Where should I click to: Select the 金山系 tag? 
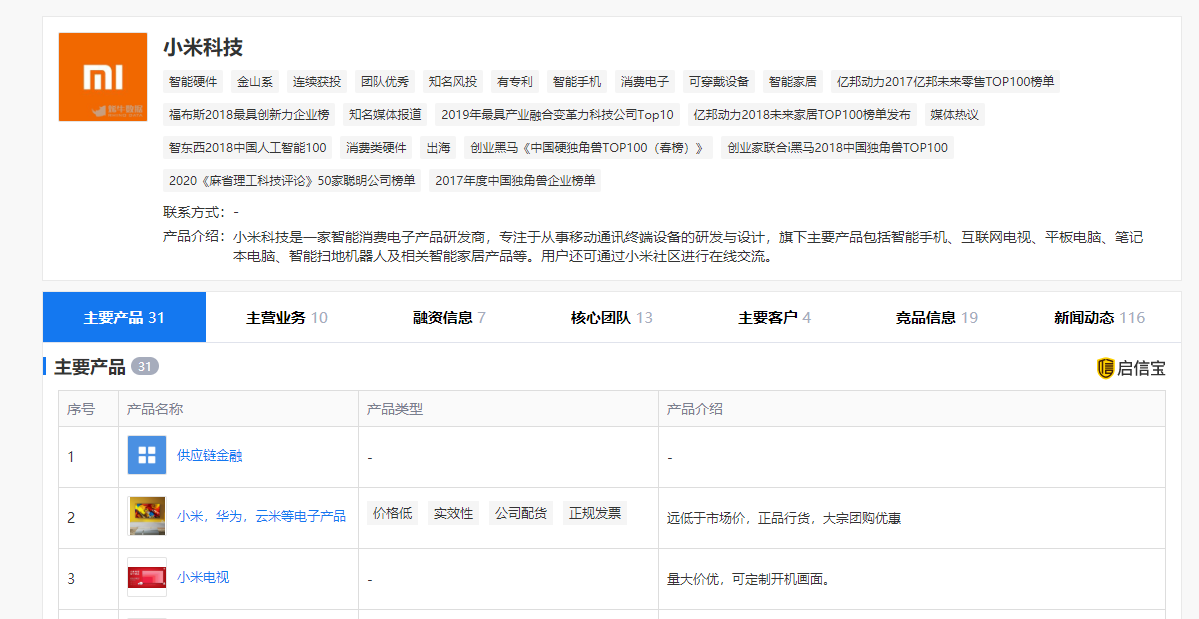click(255, 82)
